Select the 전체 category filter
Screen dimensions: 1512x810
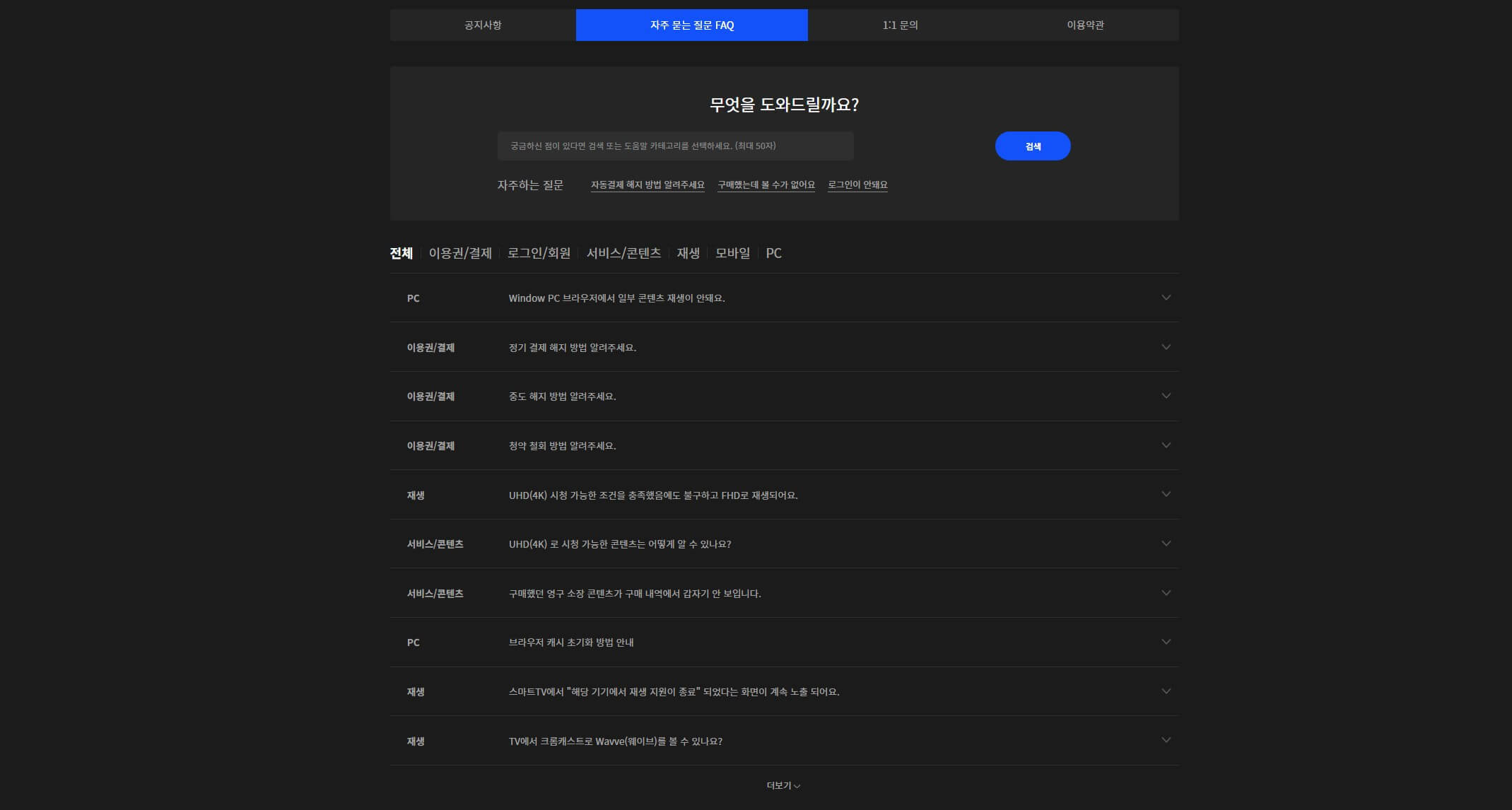(x=401, y=253)
